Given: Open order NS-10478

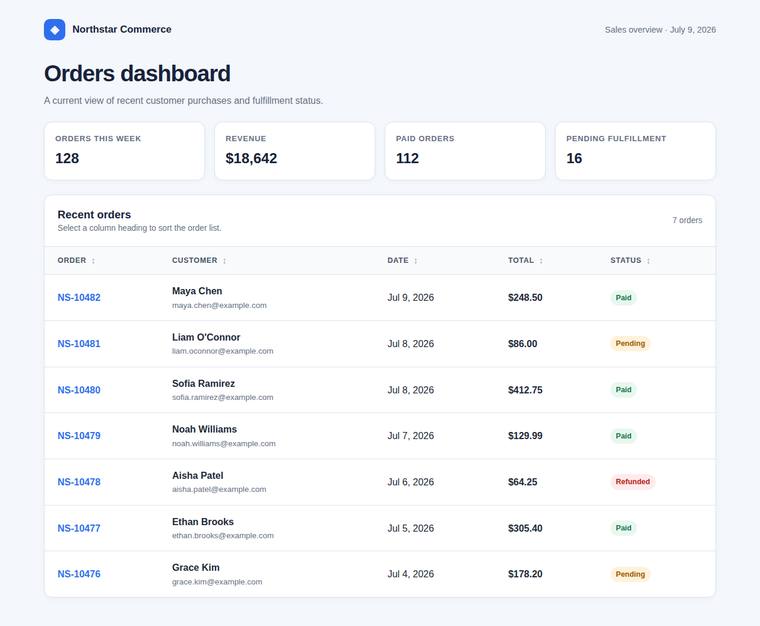Looking at the screenshot, I should (79, 482).
